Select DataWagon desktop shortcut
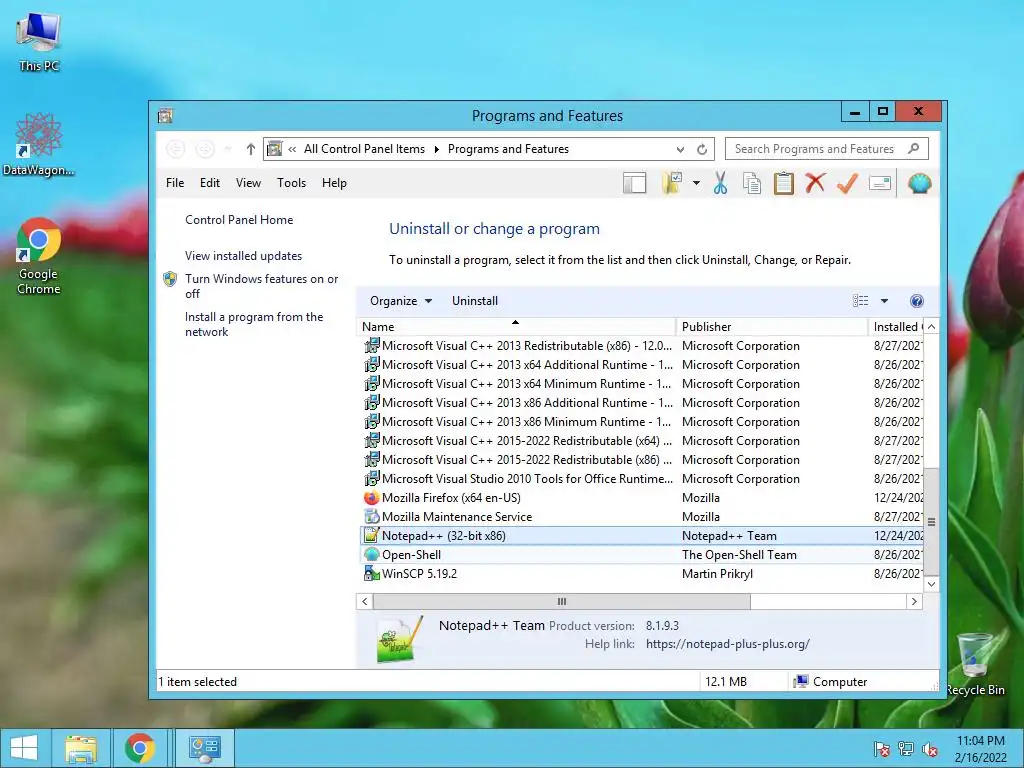1024x768 pixels. click(39, 145)
